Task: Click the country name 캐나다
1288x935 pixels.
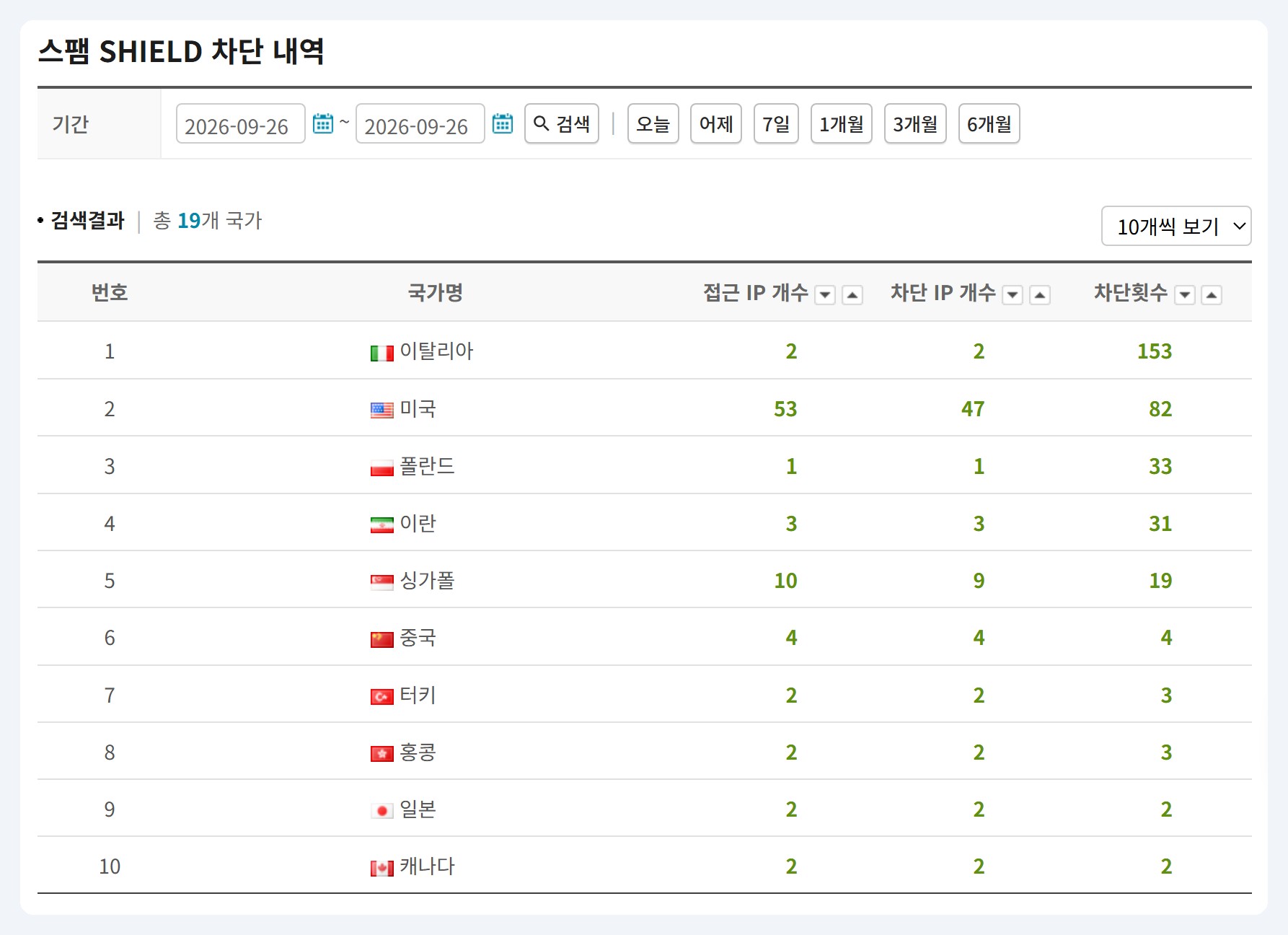Action: click(428, 866)
